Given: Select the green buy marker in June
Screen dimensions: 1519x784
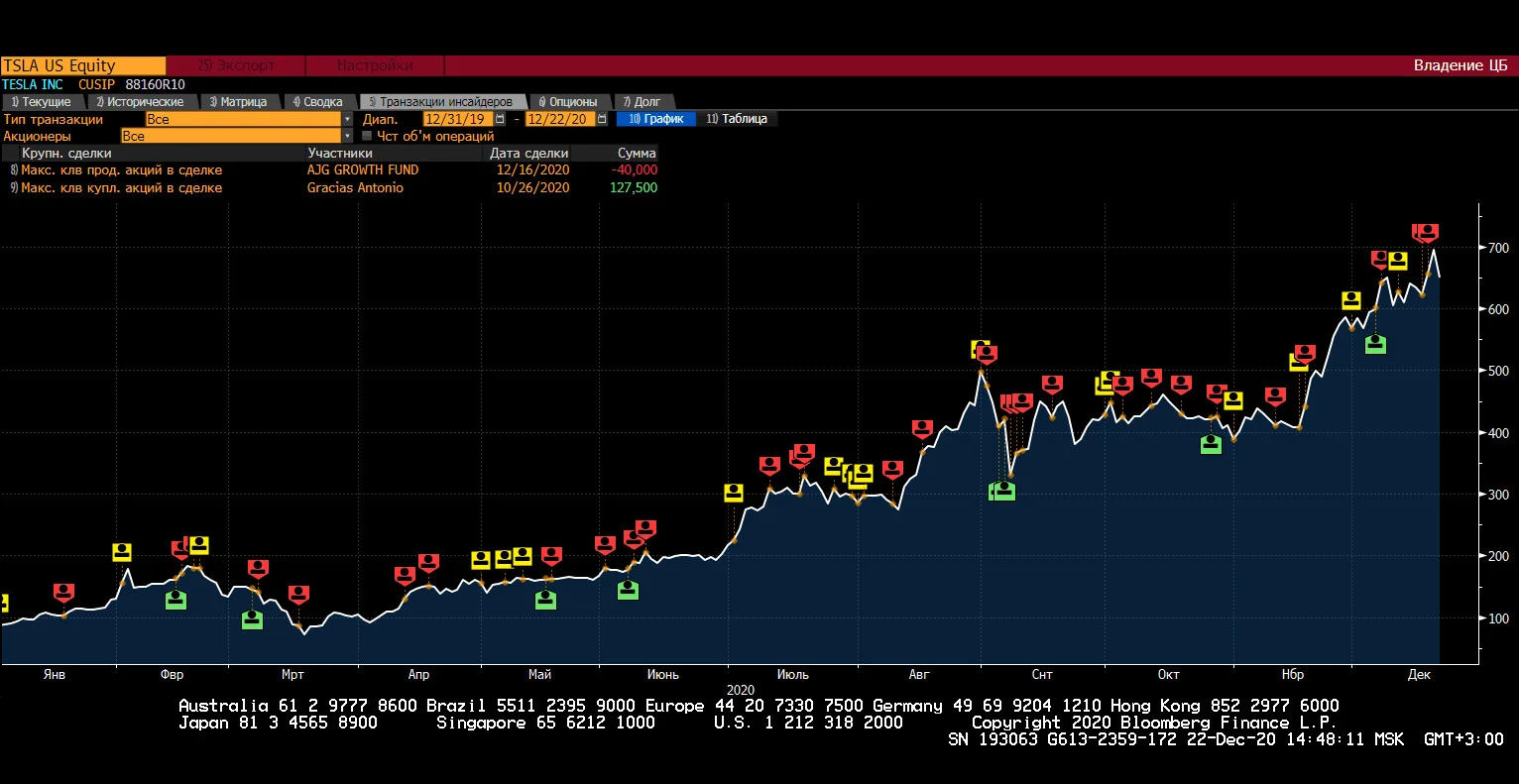Looking at the screenshot, I should 628,591.
